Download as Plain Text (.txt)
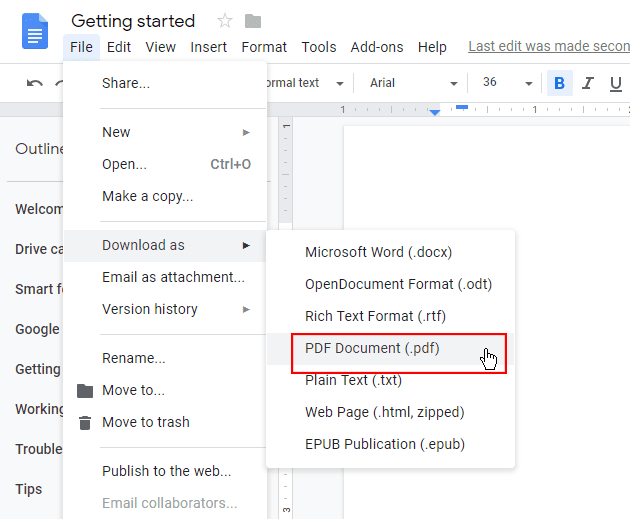Screen dimensions: 630x519 pyautogui.click(x=390, y=380)
